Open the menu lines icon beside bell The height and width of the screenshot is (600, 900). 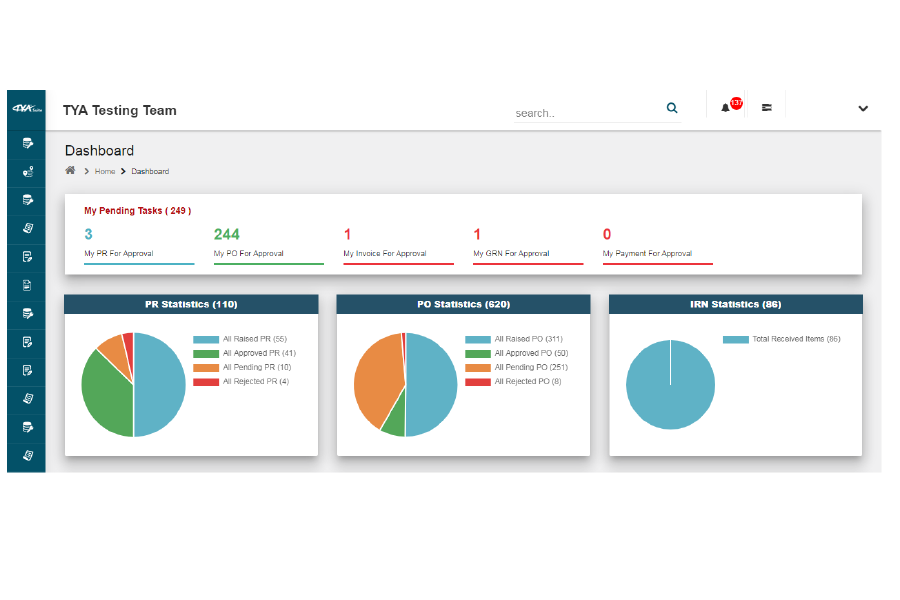click(x=766, y=107)
